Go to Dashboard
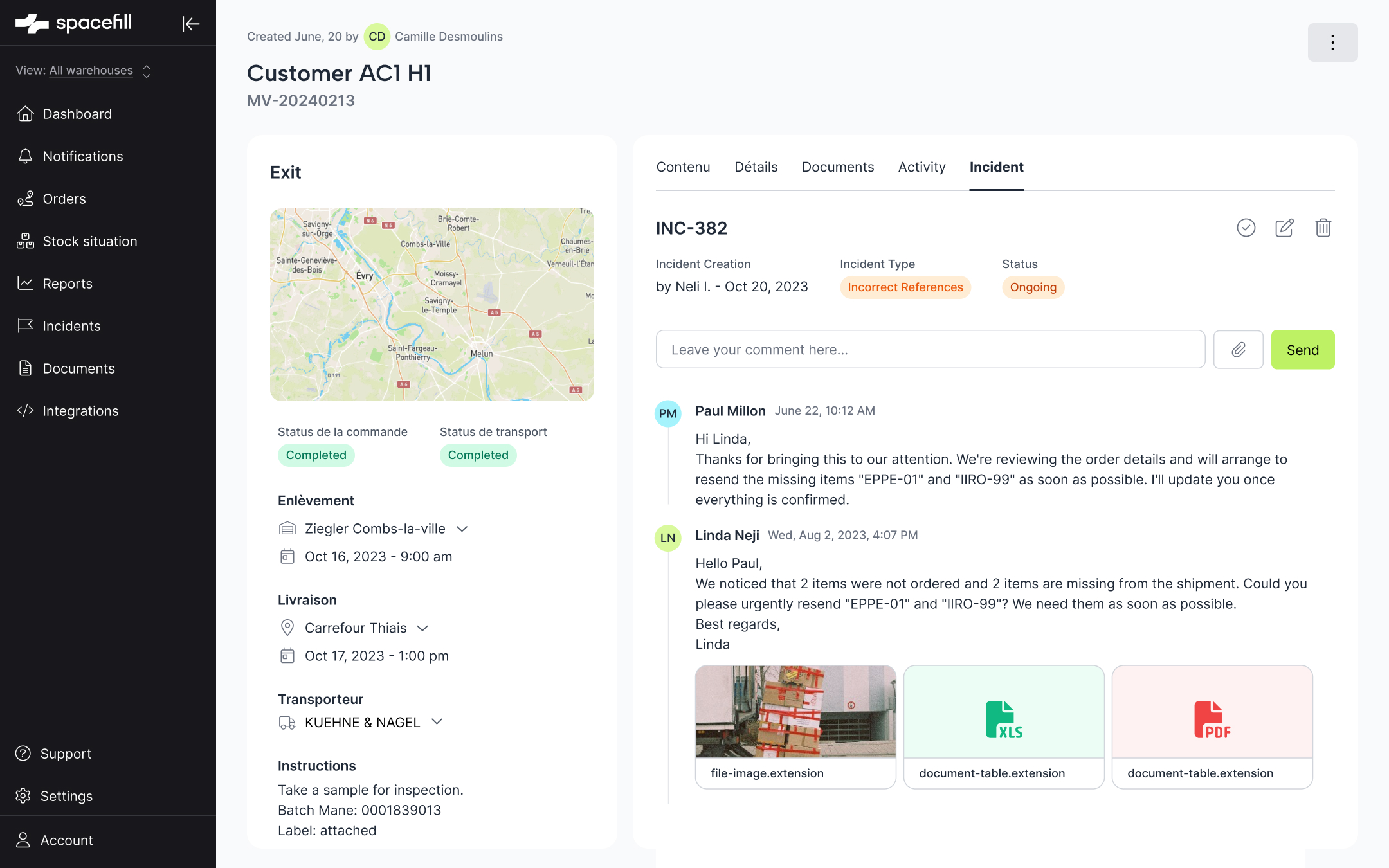The width and height of the screenshot is (1389, 868). point(77,114)
